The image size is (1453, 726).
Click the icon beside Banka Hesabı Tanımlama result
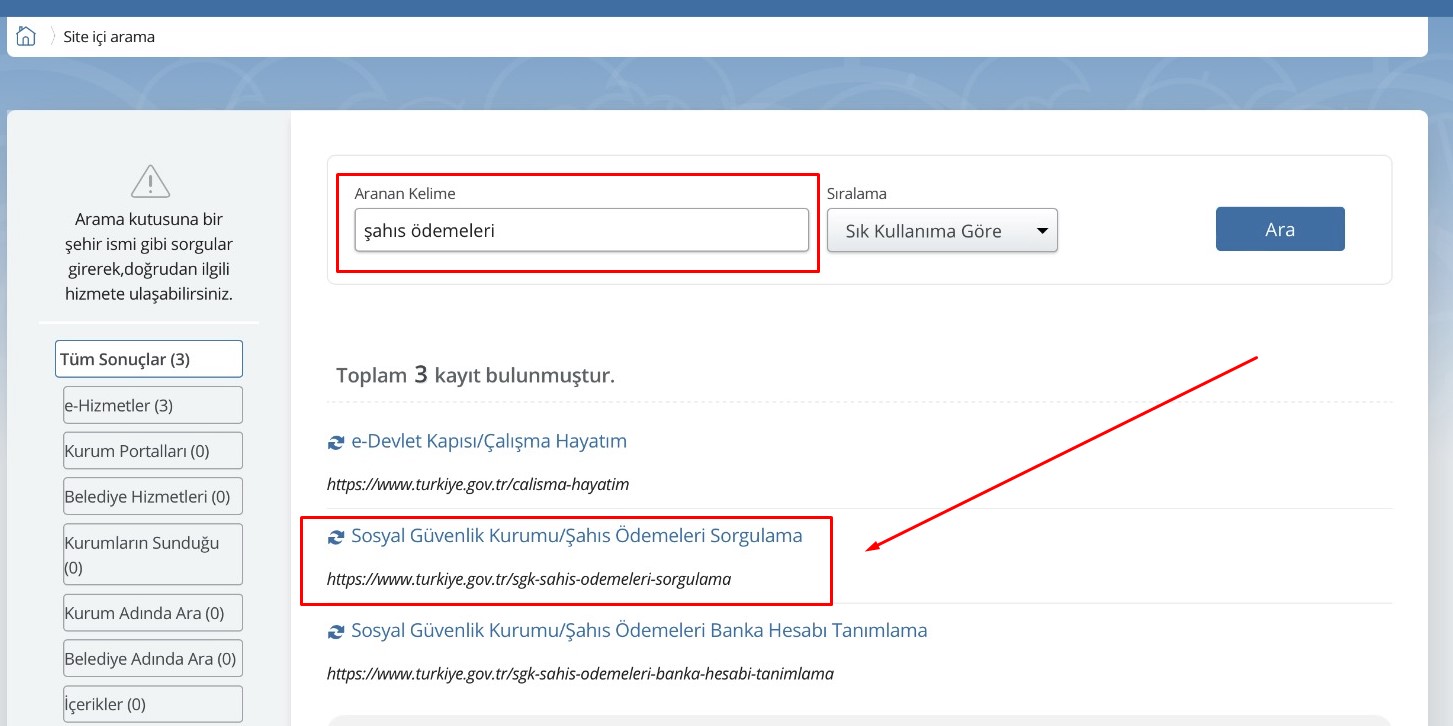click(x=336, y=632)
